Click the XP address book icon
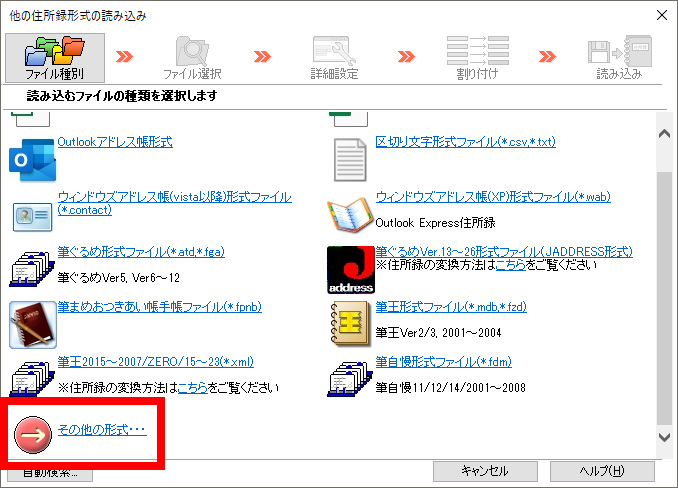 coord(350,215)
